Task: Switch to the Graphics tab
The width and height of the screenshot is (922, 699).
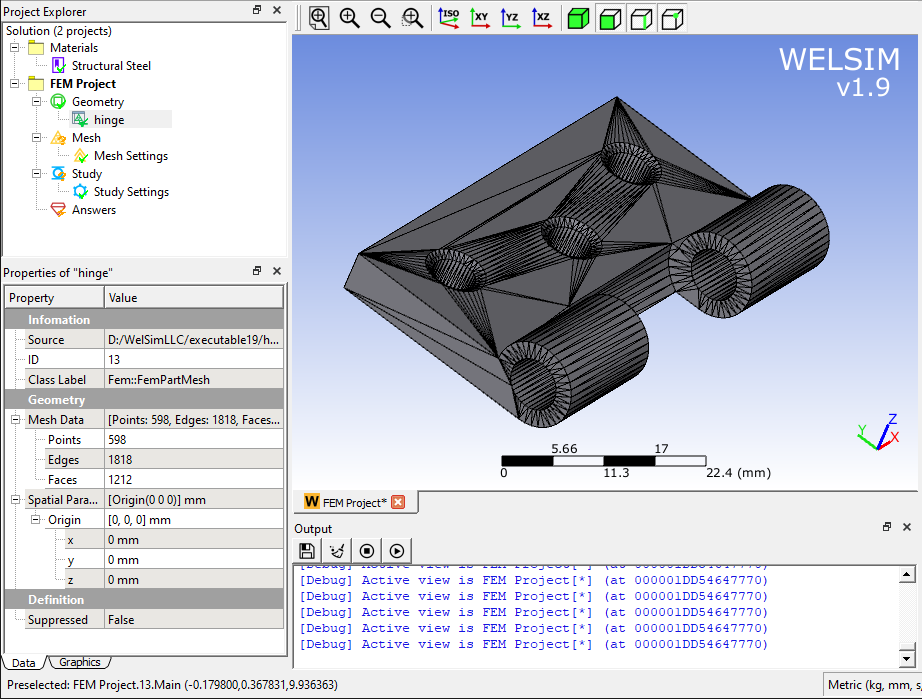Action: point(79,662)
